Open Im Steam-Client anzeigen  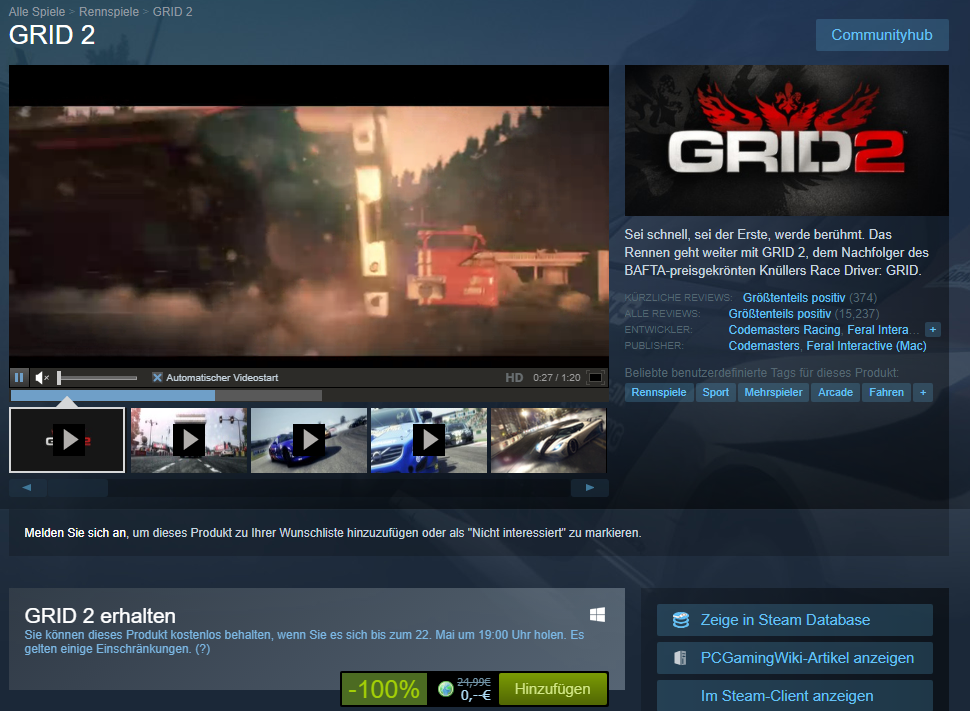(x=795, y=696)
